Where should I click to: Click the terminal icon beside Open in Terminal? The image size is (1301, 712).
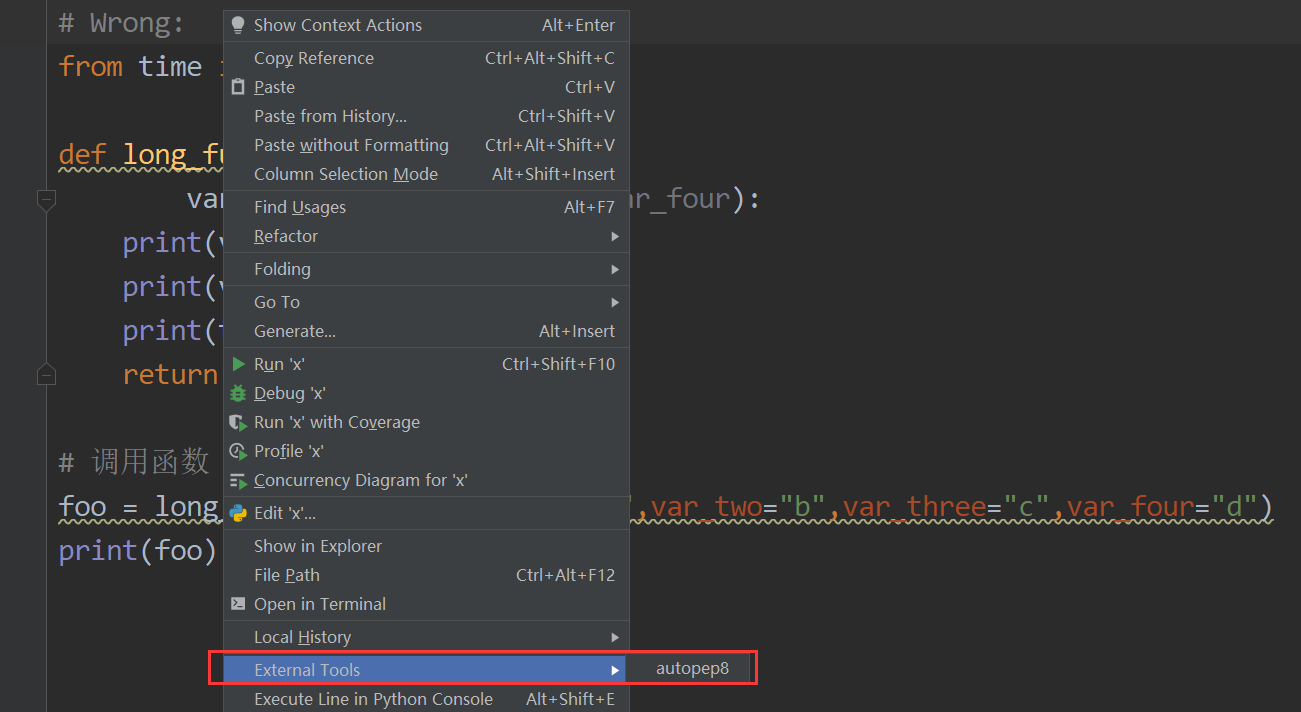238,604
